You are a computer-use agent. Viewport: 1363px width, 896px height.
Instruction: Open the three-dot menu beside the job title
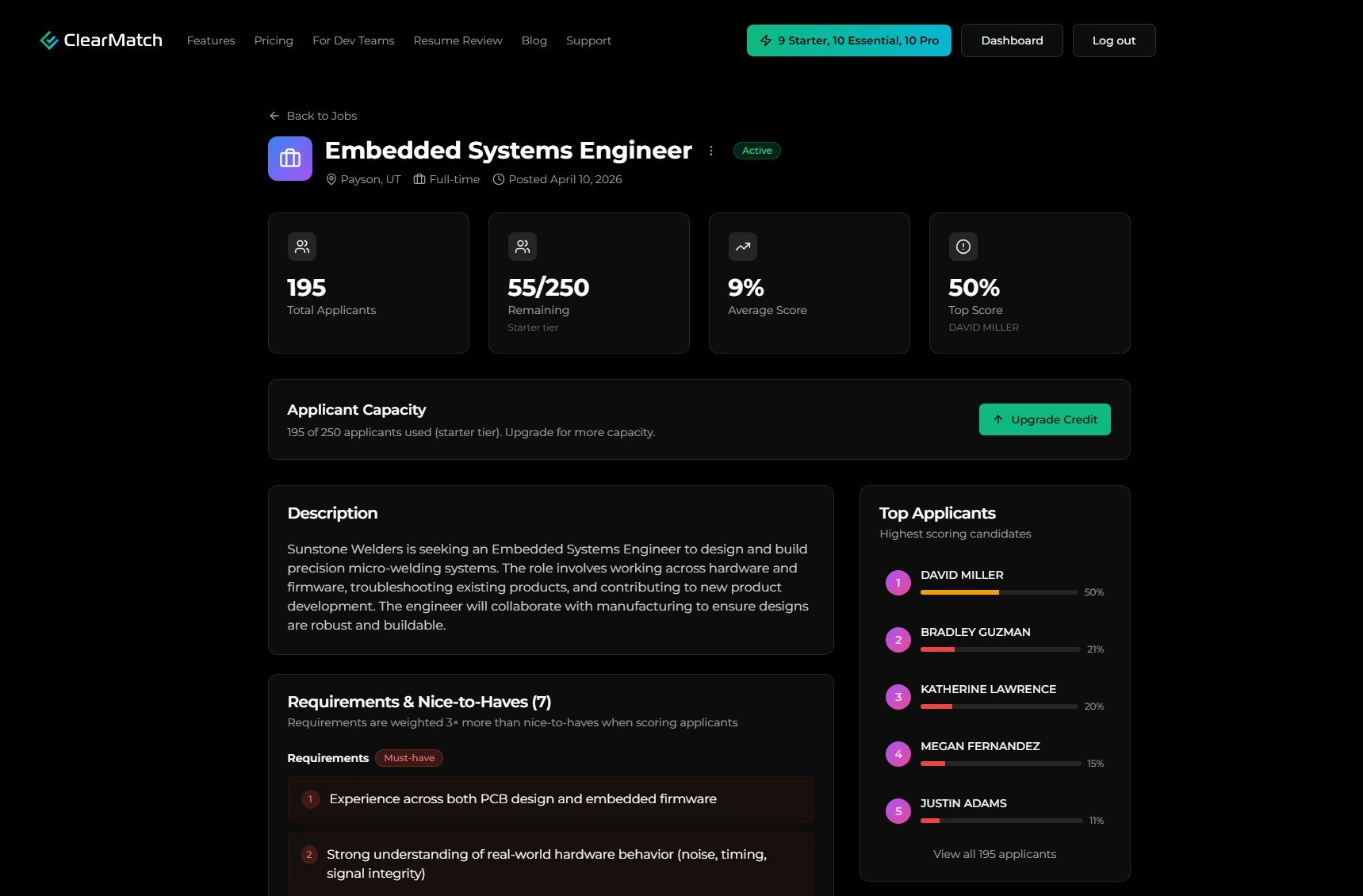pos(710,150)
